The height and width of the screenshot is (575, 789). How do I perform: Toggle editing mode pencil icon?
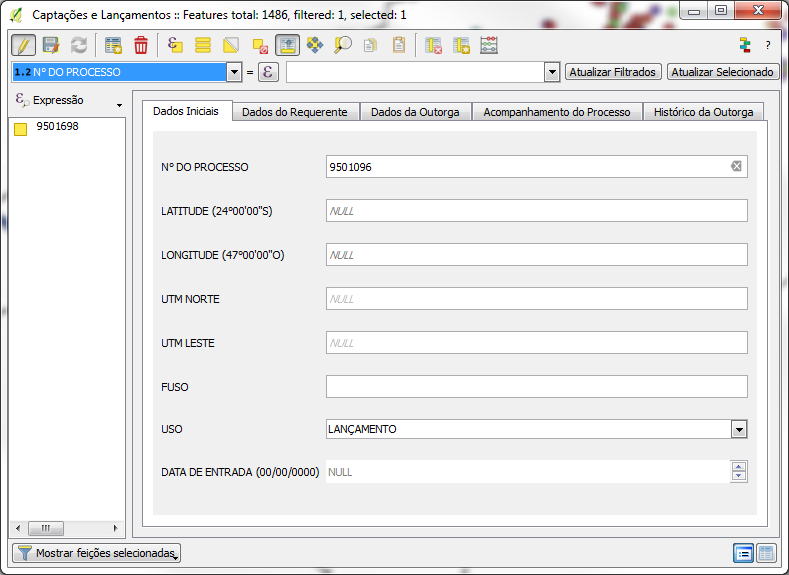pyautogui.click(x=24, y=45)
